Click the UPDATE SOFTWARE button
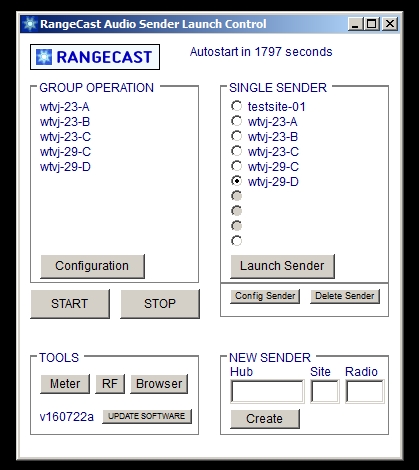This screenshot has height=470, width=419. 147,416
